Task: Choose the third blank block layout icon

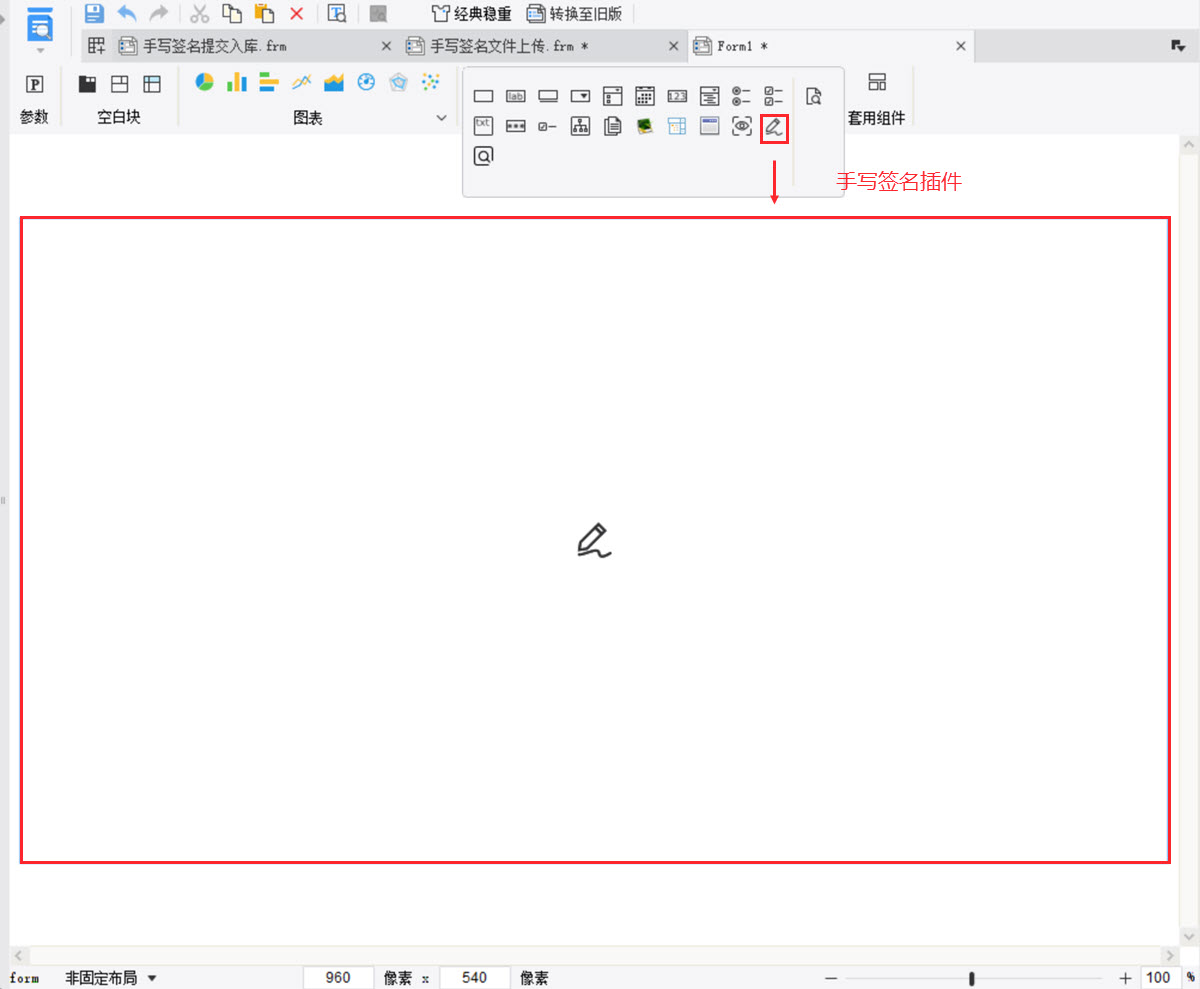Action: pyautogui.click(x=152, y=84)
